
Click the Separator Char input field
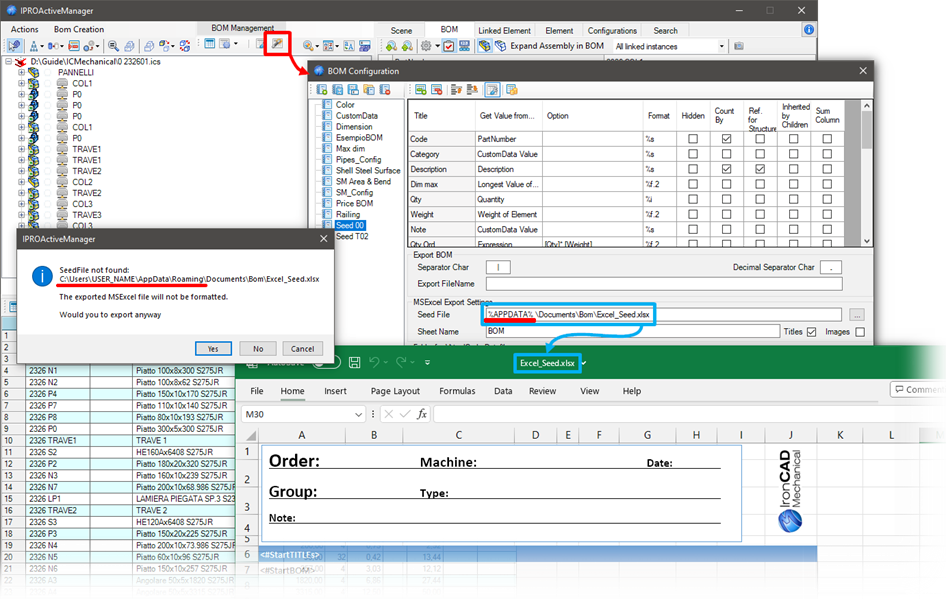(x=498, y=267)
